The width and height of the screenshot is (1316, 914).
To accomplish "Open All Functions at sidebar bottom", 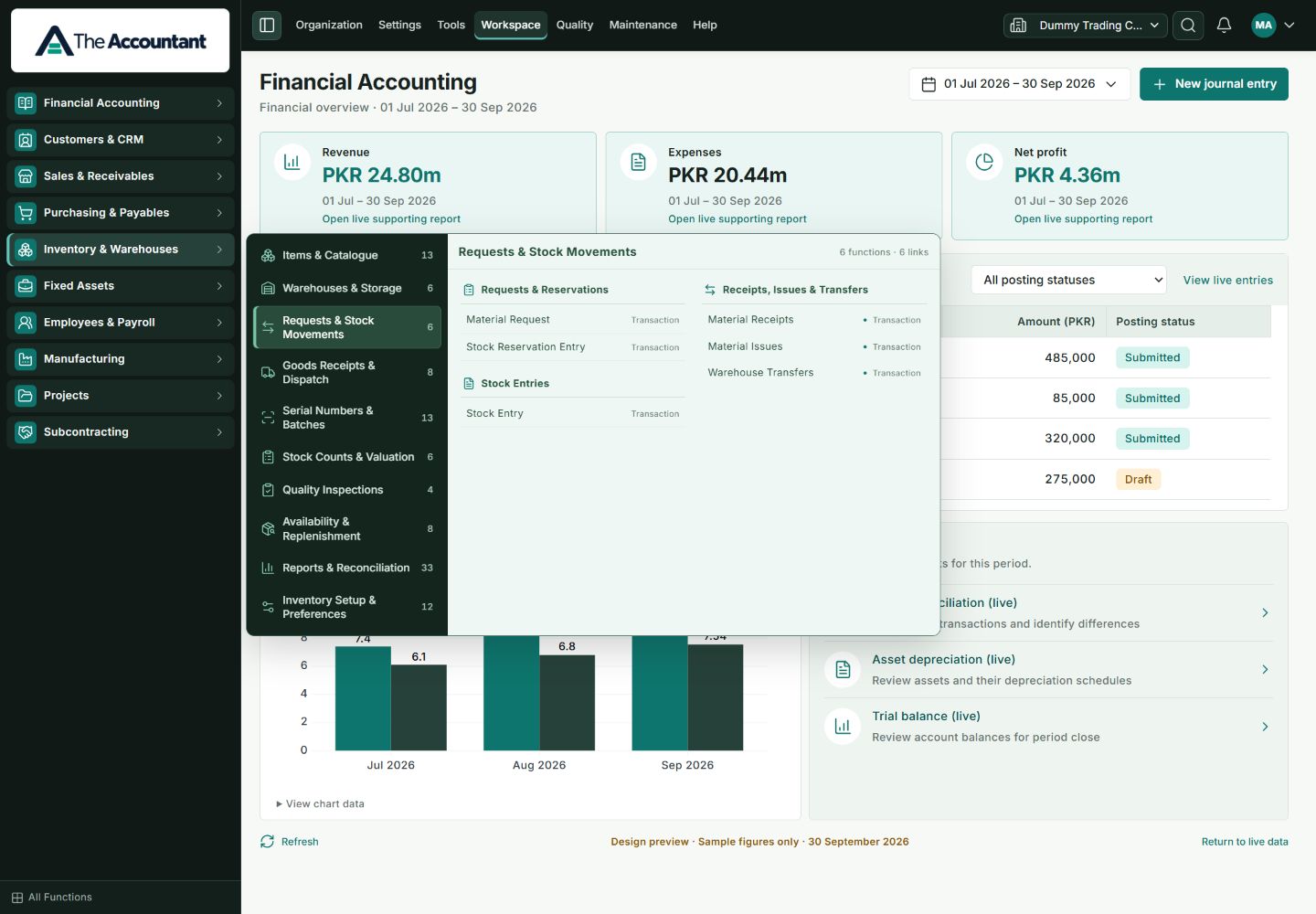I will [52, 898].
